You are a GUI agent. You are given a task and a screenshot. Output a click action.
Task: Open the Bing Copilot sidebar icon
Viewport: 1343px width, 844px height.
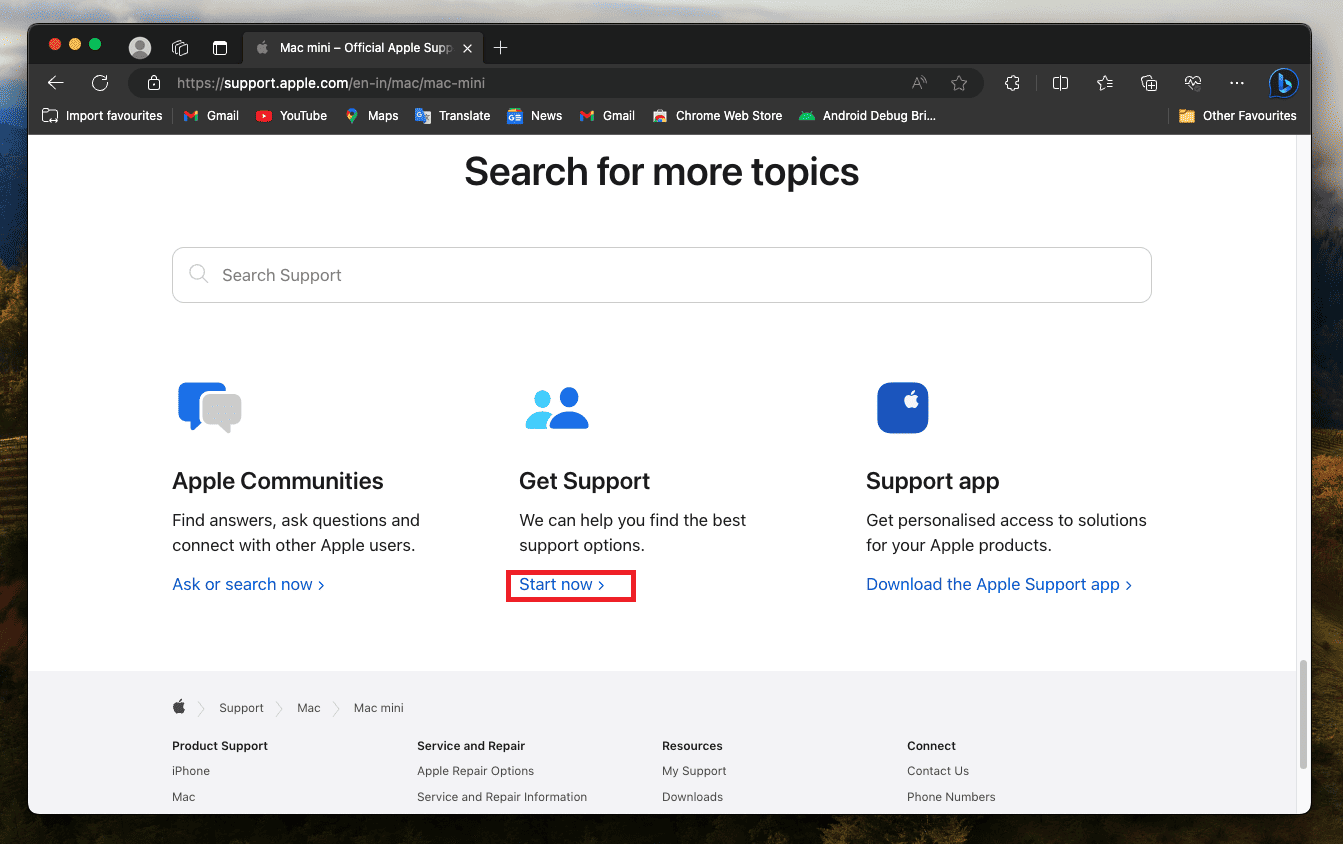point(1283,83)
